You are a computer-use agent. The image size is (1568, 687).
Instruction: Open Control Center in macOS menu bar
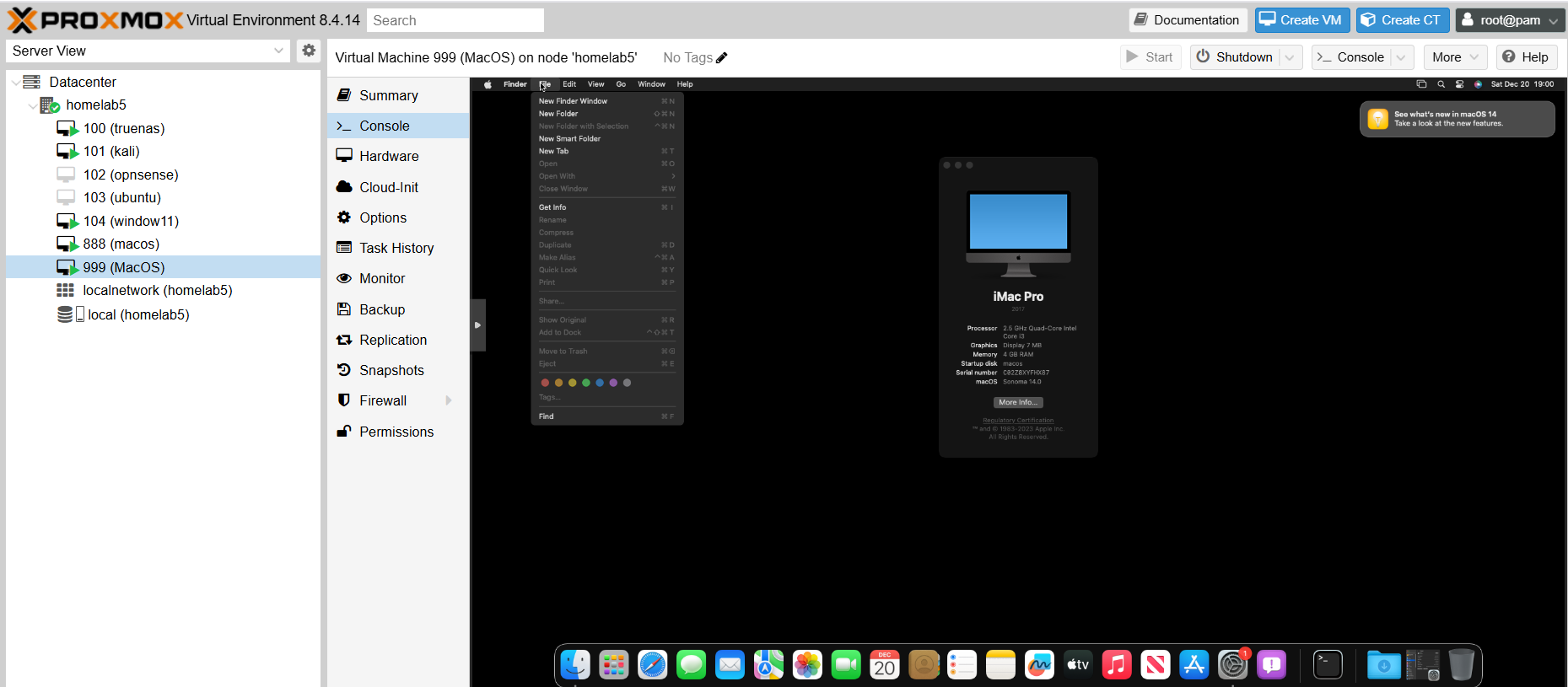point(1459,84)
